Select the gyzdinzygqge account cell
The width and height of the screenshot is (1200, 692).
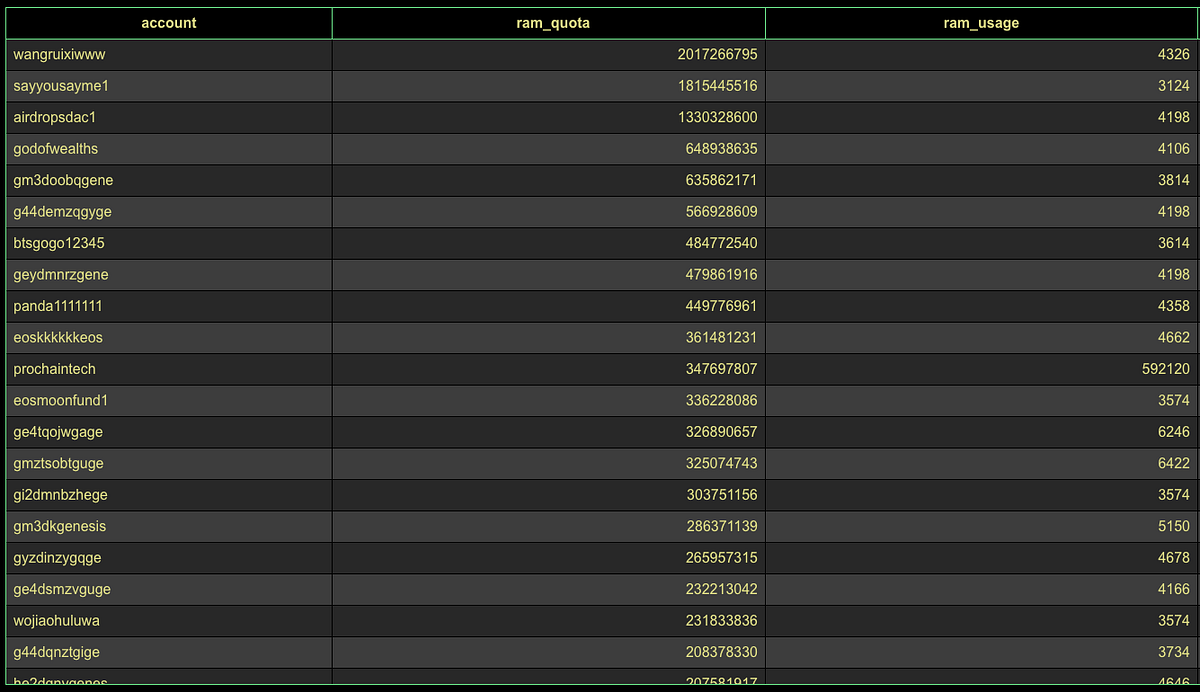[x=169, y=559]
